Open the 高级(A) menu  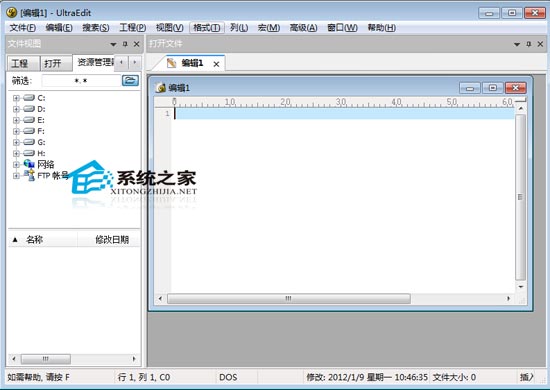(303, 28)
